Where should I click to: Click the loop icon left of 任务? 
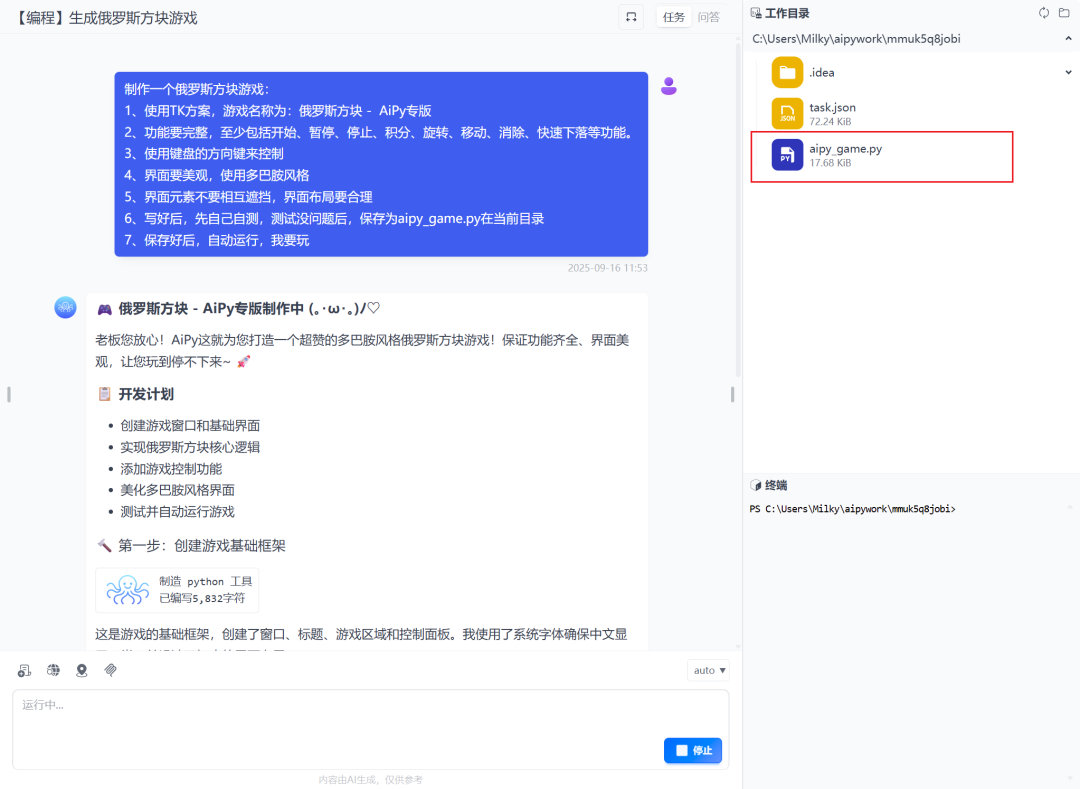(x=630, y=17)
